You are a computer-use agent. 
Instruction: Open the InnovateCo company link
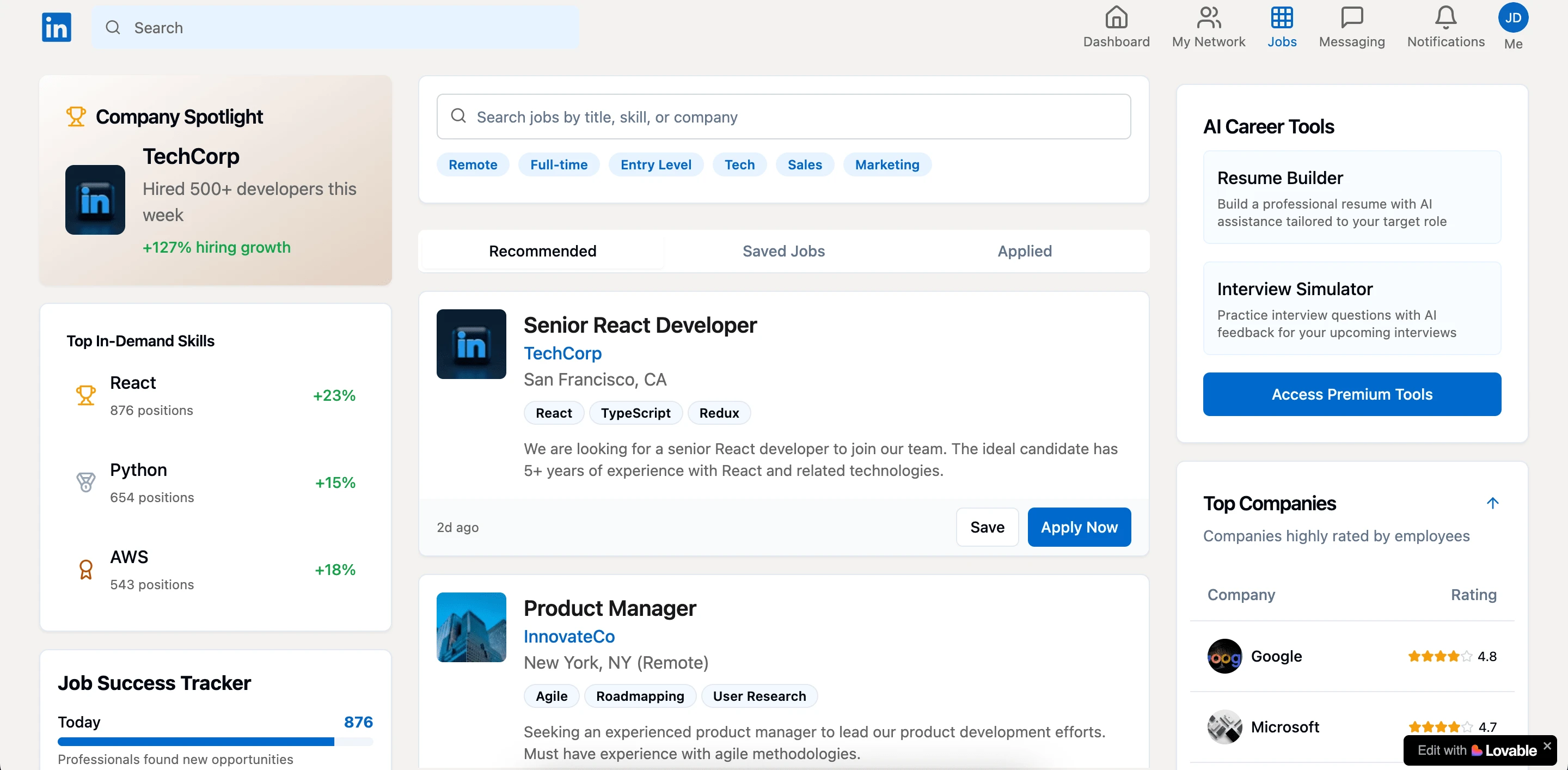(x=569, y=636)
